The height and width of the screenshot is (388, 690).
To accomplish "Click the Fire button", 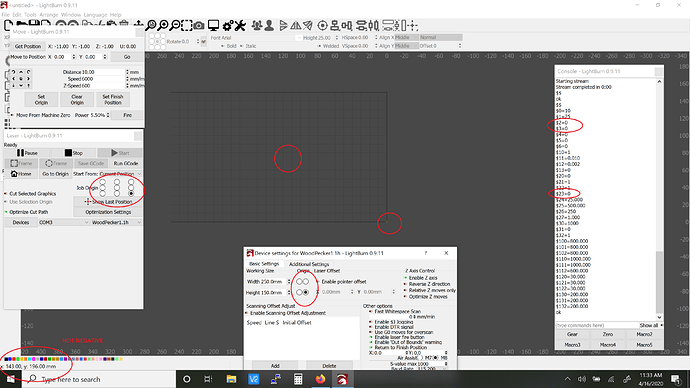I will (127, 115).
